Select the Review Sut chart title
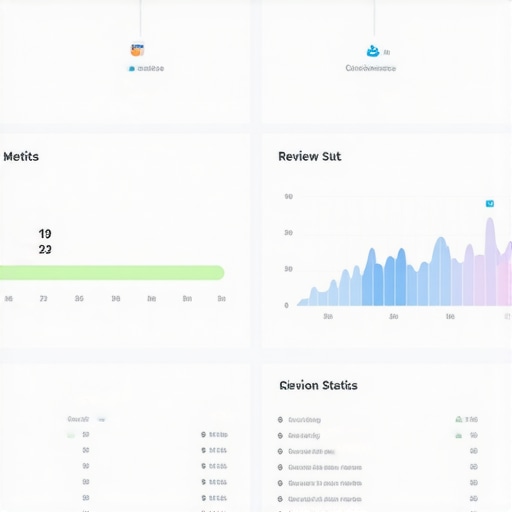 [310, 156]
